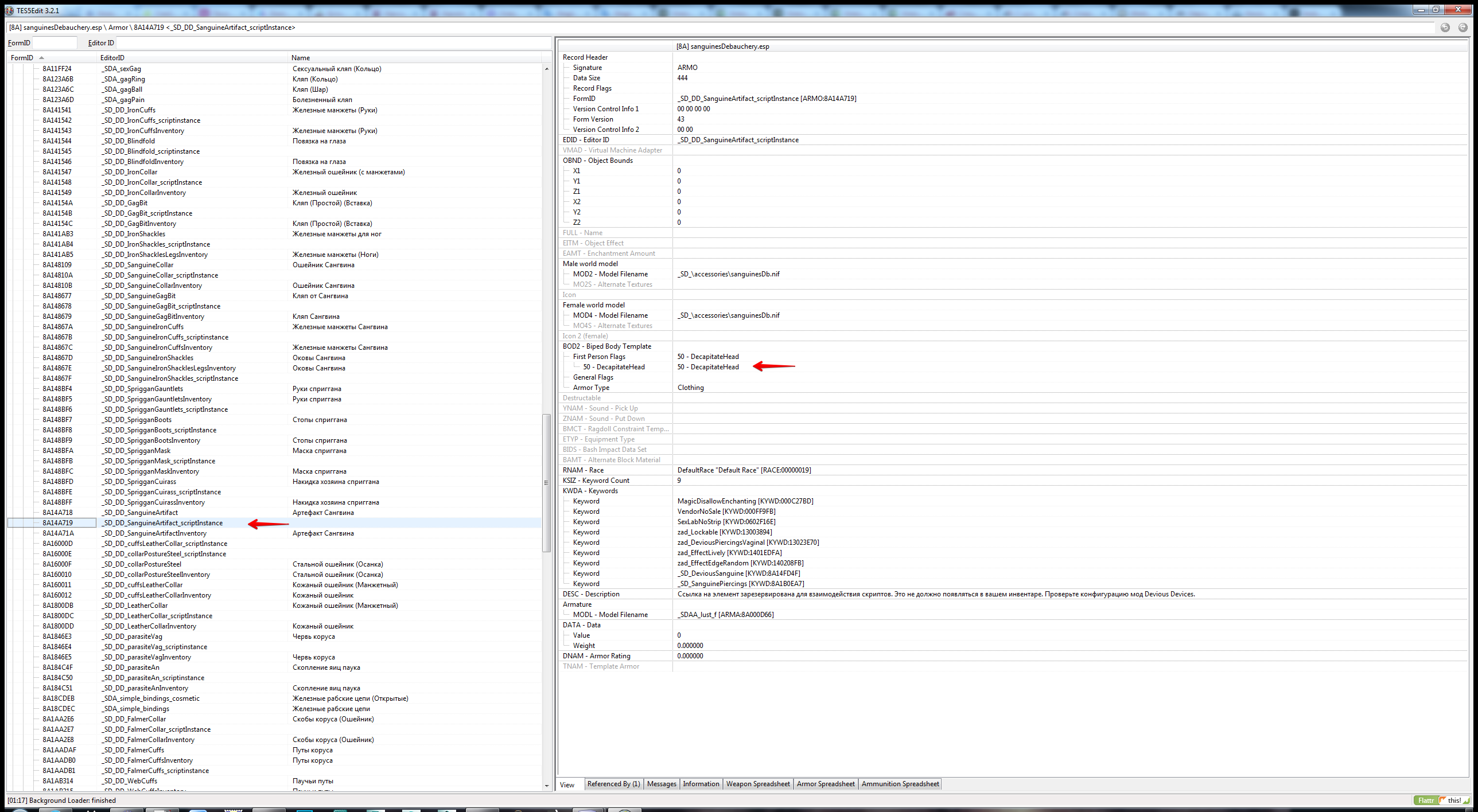The image size is (1478, 812).
Task: Click the tree scrollbar down arrow
Action: coord(546,786)
